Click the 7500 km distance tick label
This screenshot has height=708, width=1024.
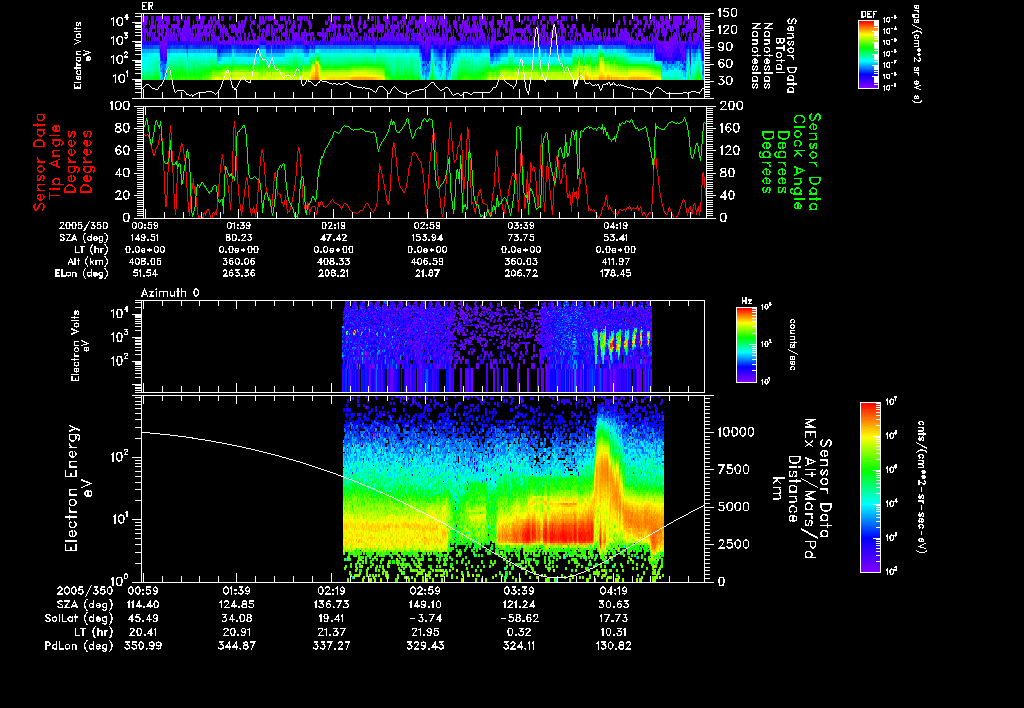point(733,470)
